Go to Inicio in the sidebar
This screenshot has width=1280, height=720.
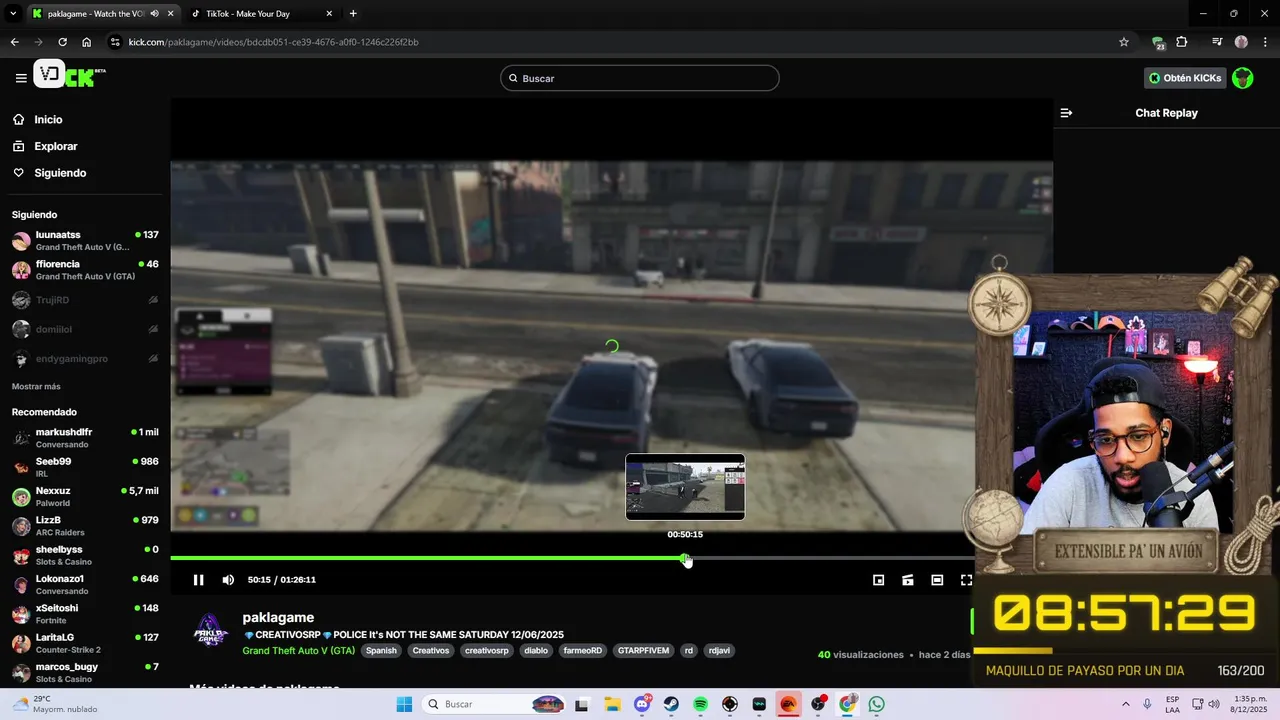point(48,120)
